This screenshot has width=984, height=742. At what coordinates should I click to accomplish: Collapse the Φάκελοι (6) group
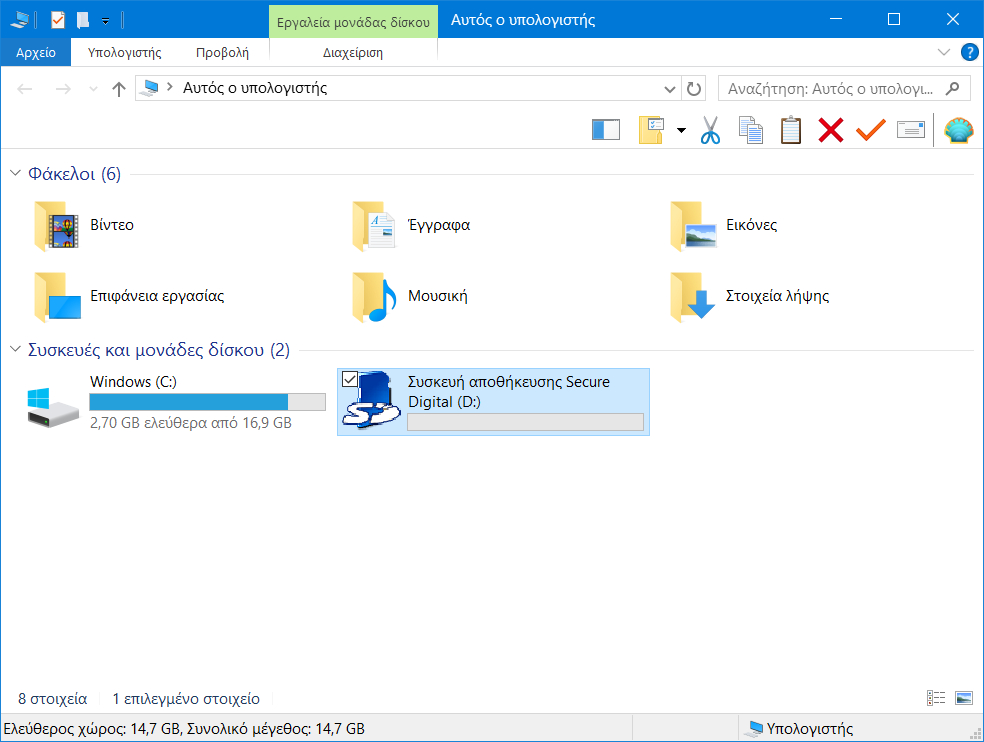16,173
